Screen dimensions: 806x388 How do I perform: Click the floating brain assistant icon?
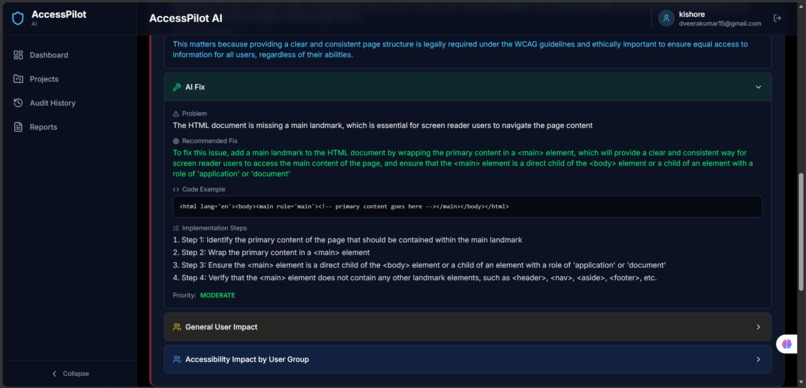[x=787, y=344]
